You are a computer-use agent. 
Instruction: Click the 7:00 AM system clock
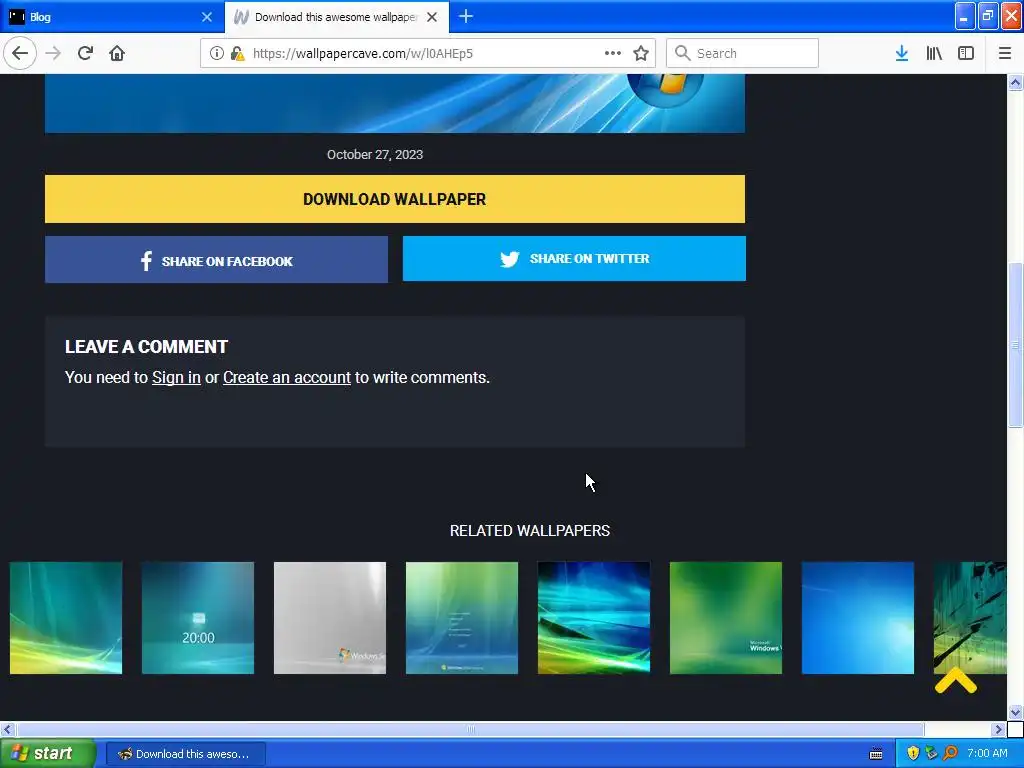(987, 753)
